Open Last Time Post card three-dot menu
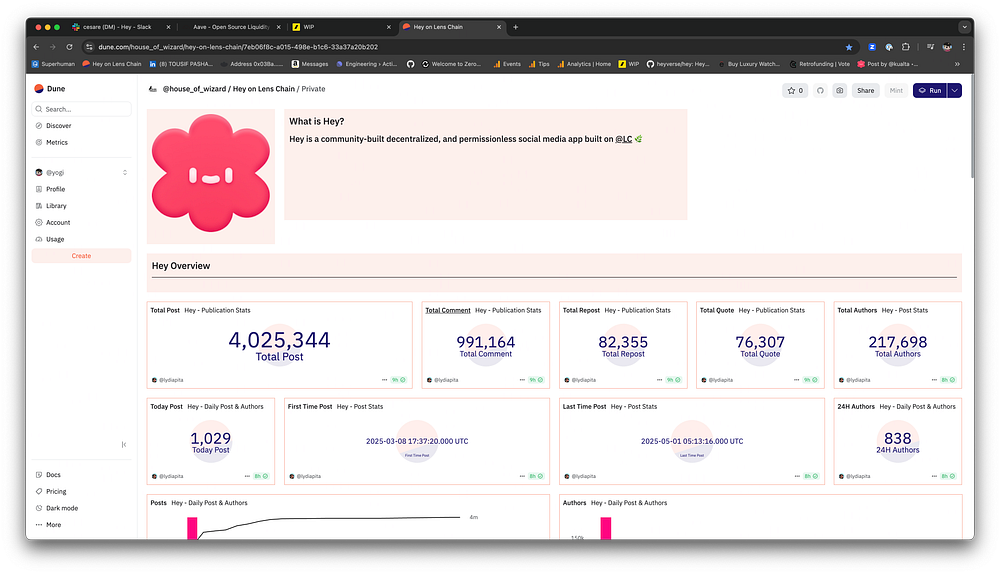1000x574 pixels. click(797, 476)
